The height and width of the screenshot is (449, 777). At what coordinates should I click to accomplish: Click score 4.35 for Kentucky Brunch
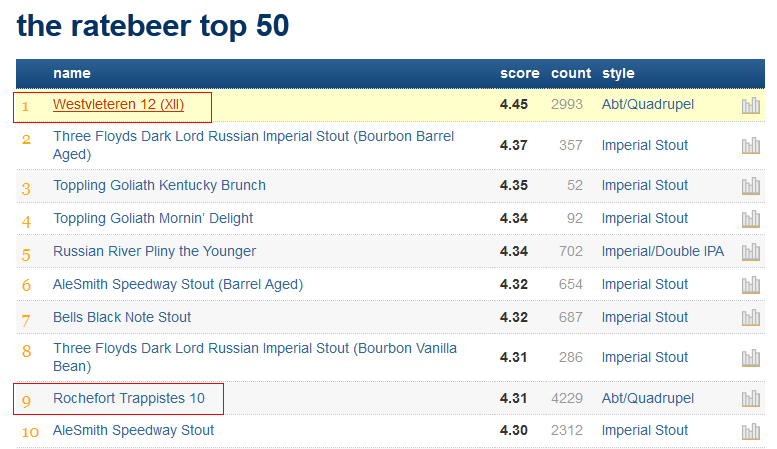click(514, 185)
